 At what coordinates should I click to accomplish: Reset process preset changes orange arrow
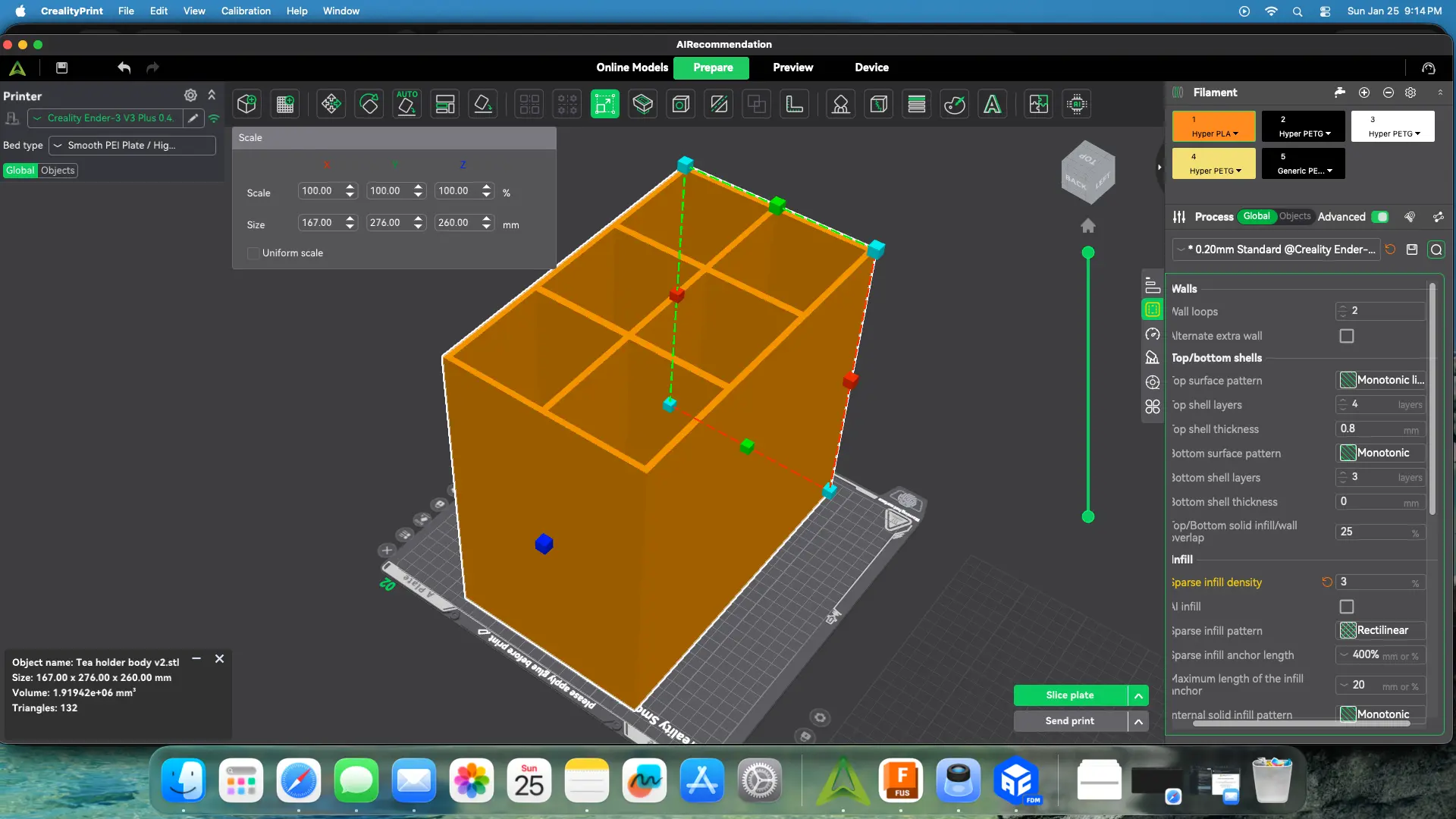click(x=1390, y=249)
